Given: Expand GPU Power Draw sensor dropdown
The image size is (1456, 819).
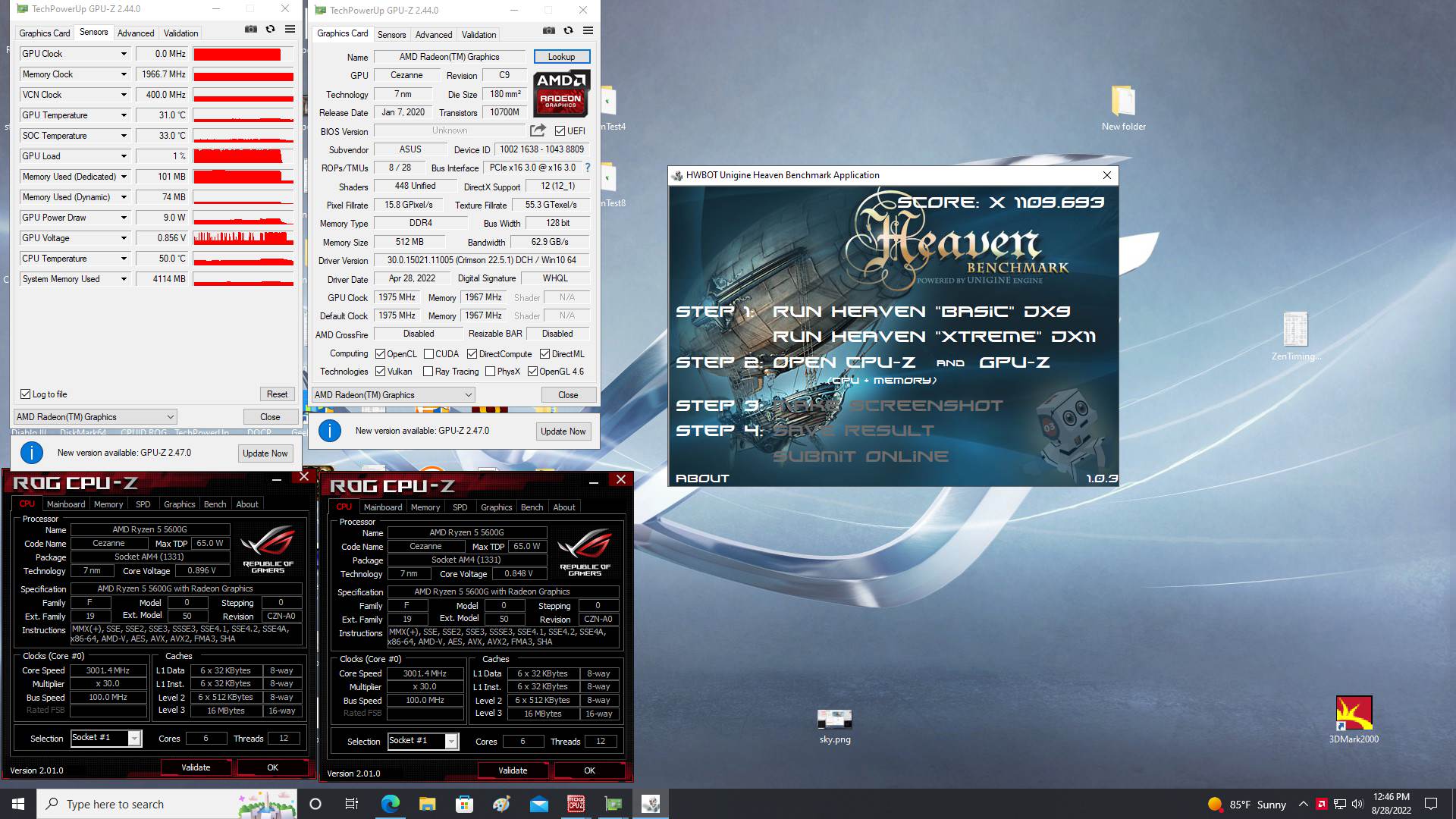Looking at the screenshot, I should pyautogui.click(x=124, y=218).
